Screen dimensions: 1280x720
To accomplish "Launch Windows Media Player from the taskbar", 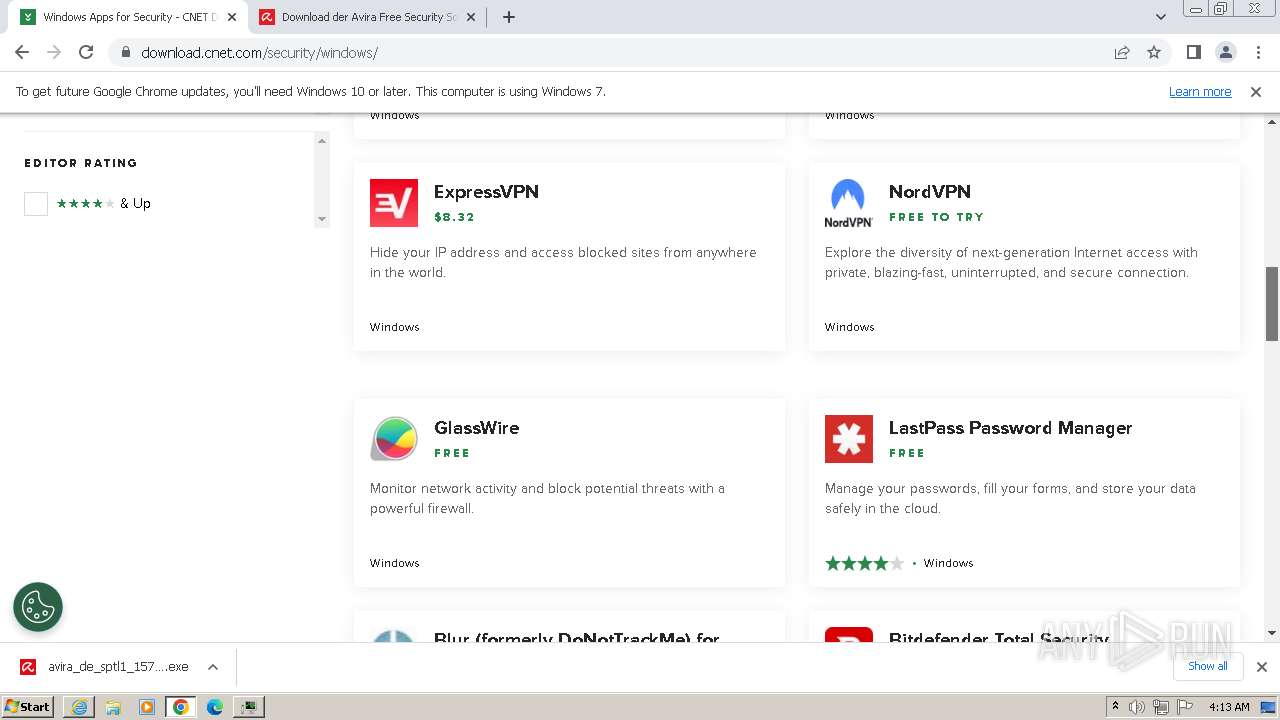I will (x=147, y=707).
